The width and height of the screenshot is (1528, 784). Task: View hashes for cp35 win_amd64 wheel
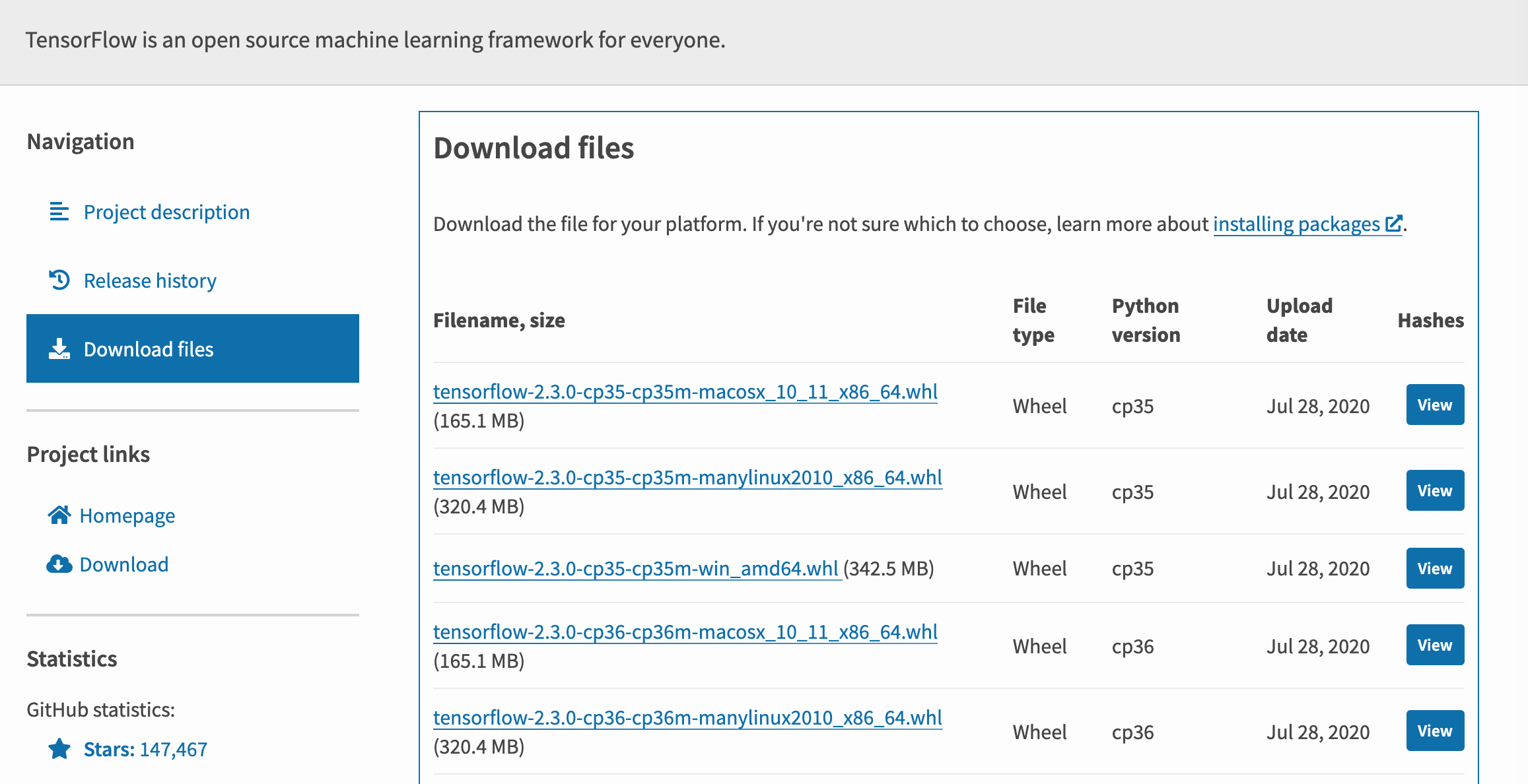pos(1435,568)
